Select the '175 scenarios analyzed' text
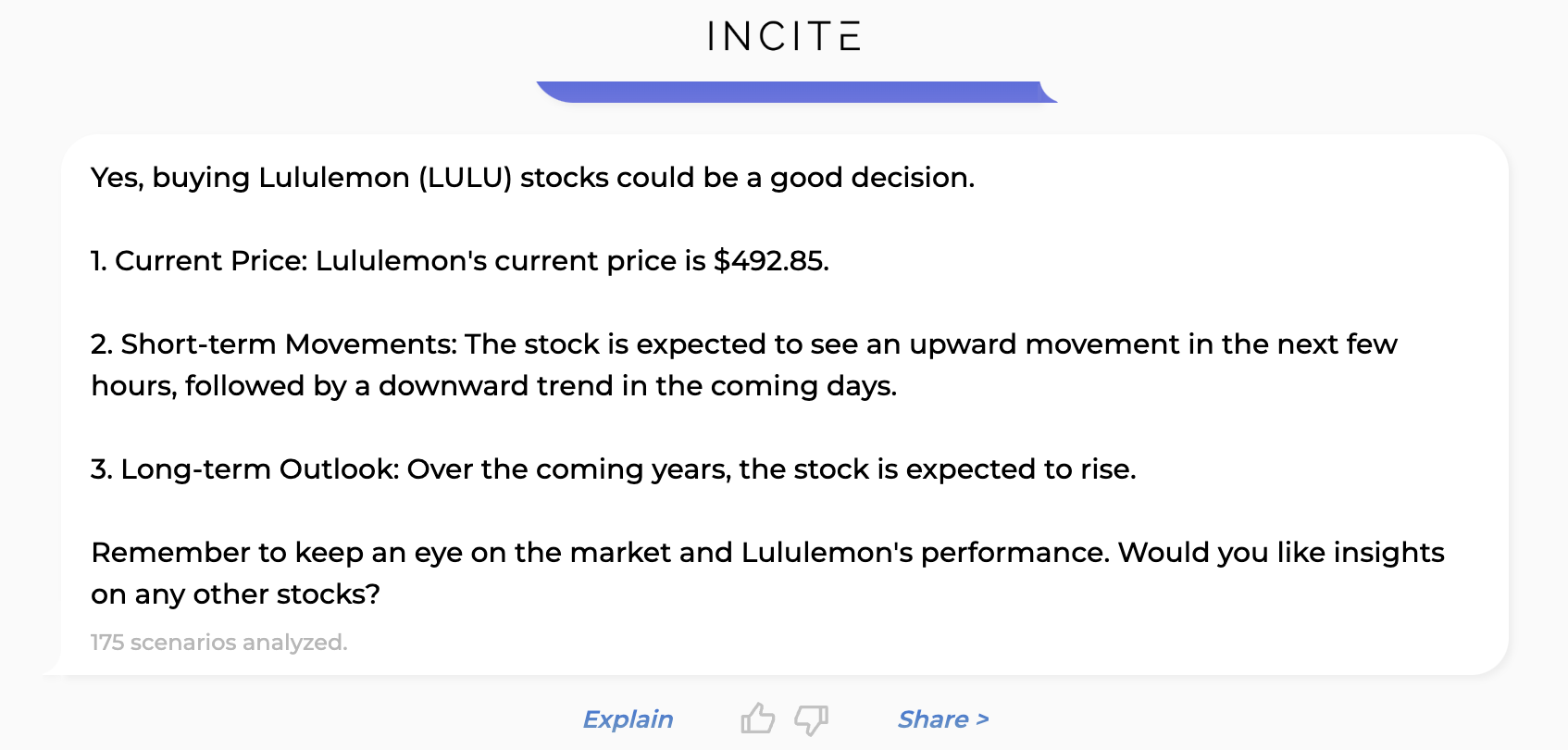 [x=218, y=642]
